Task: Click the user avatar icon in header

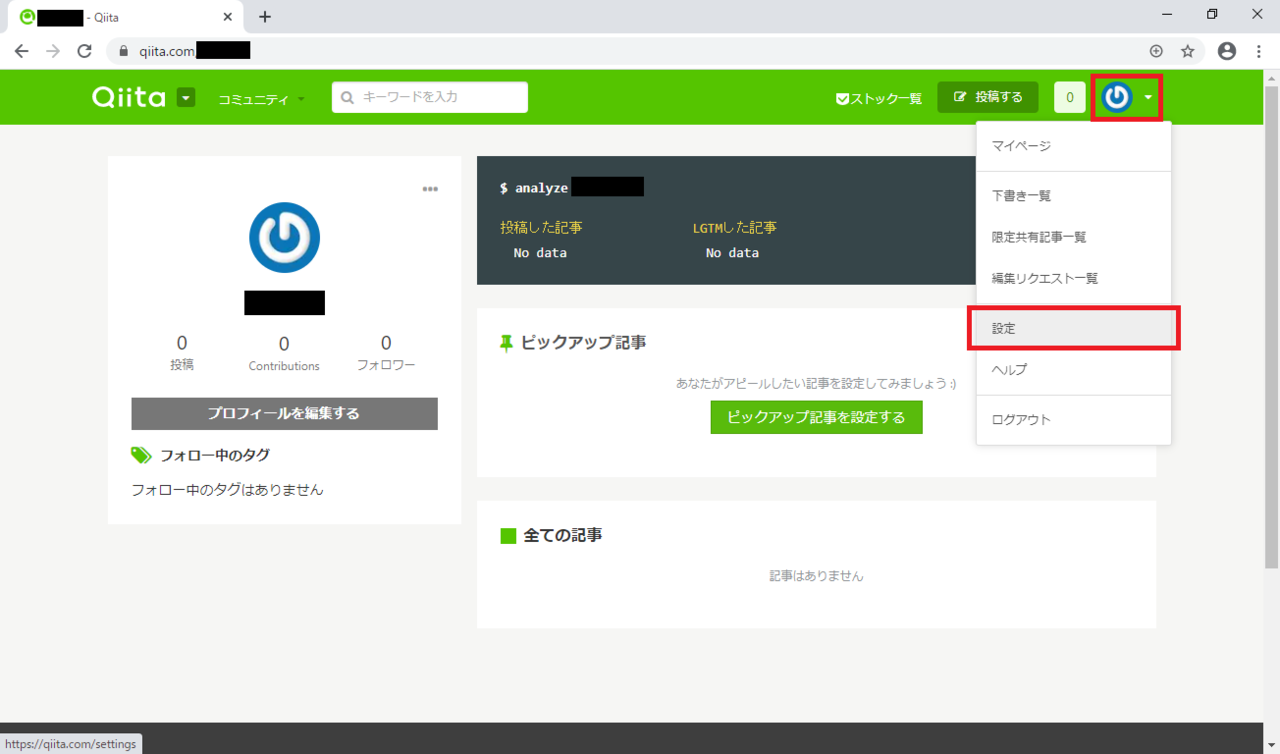Action: 1117,97
